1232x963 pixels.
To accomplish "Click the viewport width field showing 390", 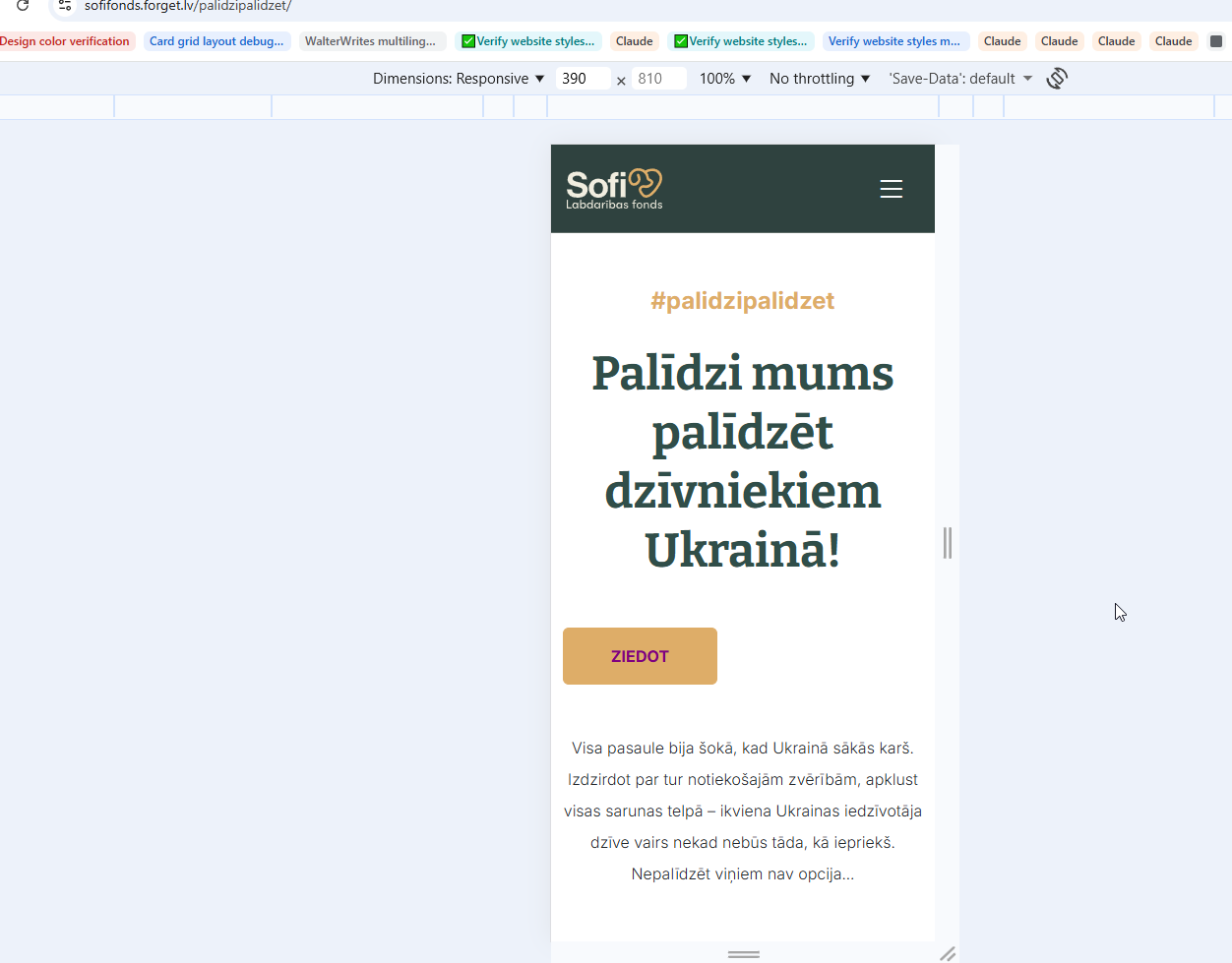I will coord(583,79).
